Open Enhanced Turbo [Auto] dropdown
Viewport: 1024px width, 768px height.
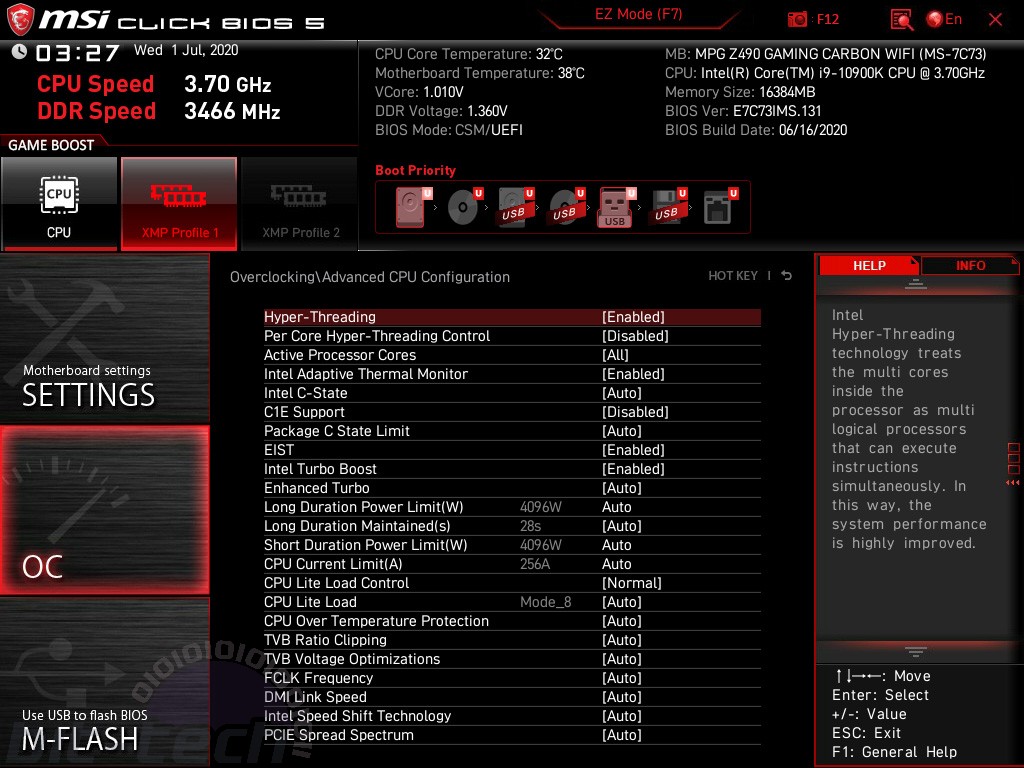pyautogui.click(x=622, y=487)
